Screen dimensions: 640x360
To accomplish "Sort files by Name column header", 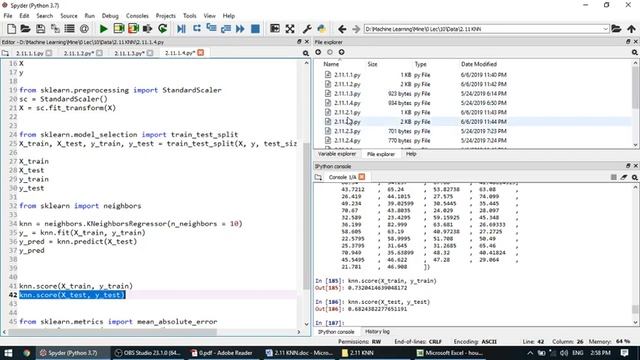I will click(331, 64).
